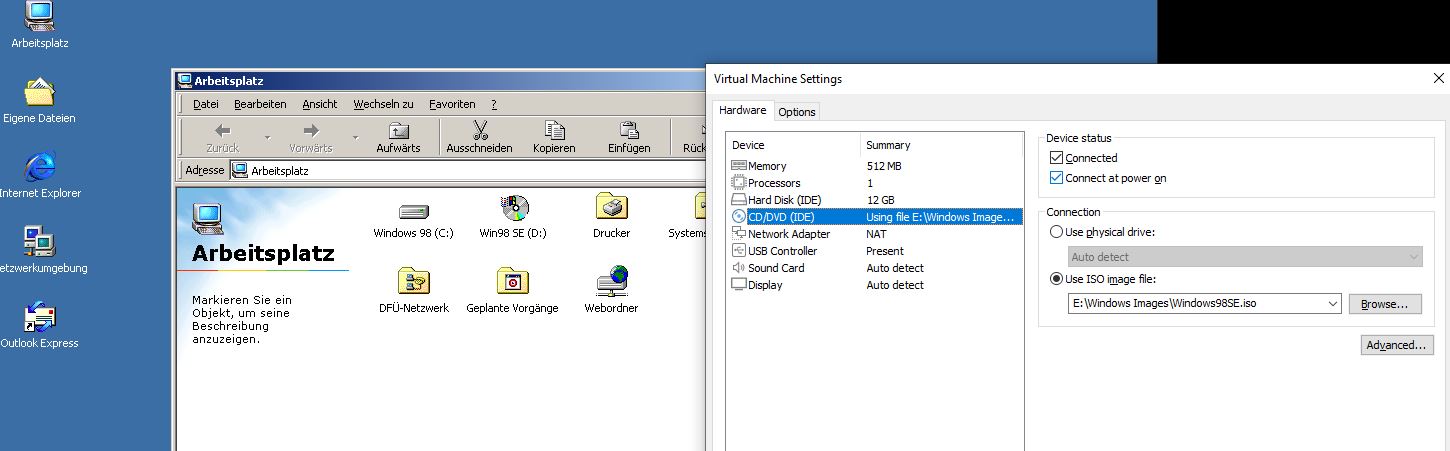Switch to the Hardware tab
Image resolution: width=1450 pixels, height=451 pixels.
(742, 110)
